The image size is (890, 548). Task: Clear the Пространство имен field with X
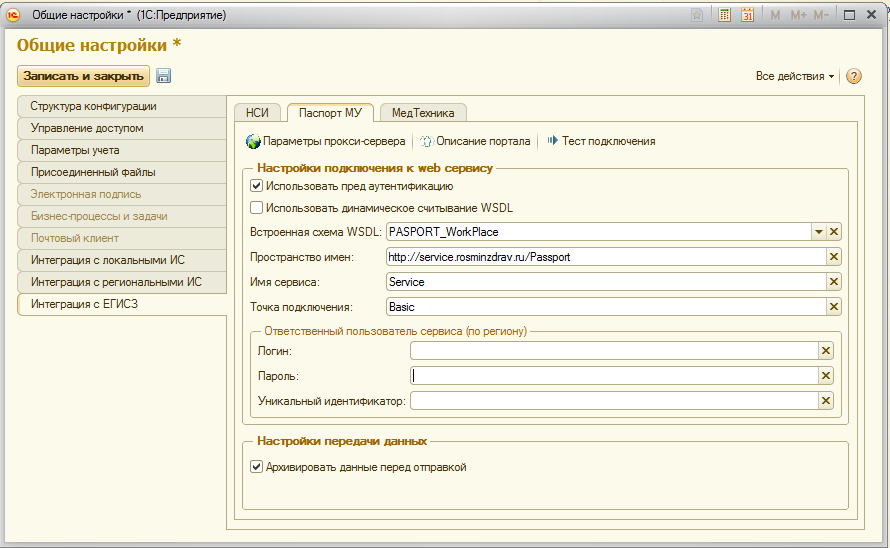834,257
